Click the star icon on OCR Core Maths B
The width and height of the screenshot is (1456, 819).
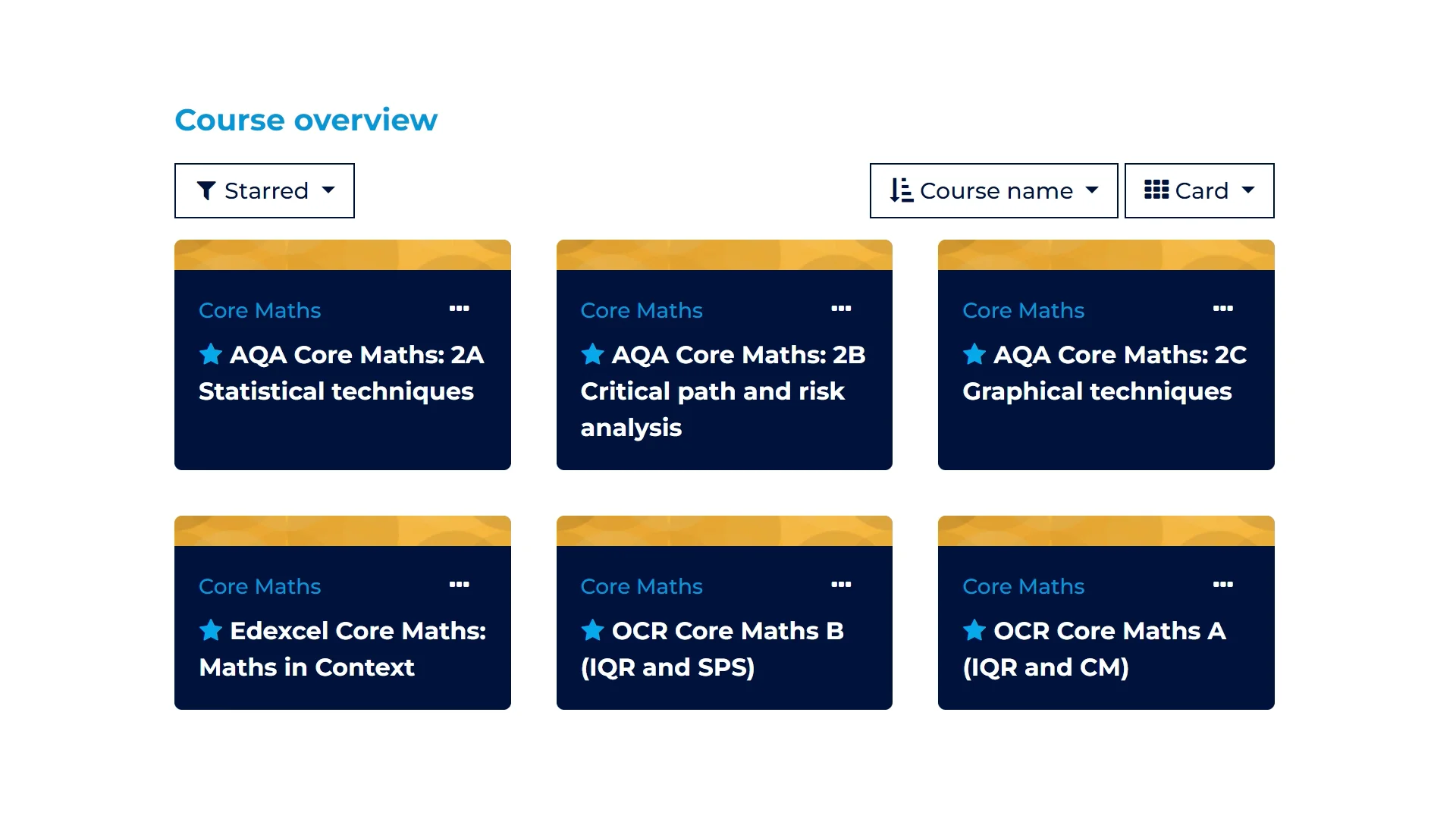(x=592, y=630)
